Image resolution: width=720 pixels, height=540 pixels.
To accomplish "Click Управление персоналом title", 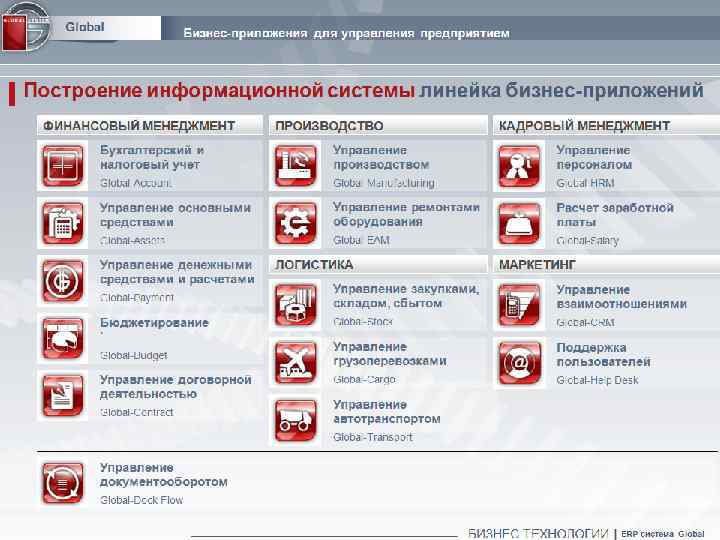I will (594, 158).
